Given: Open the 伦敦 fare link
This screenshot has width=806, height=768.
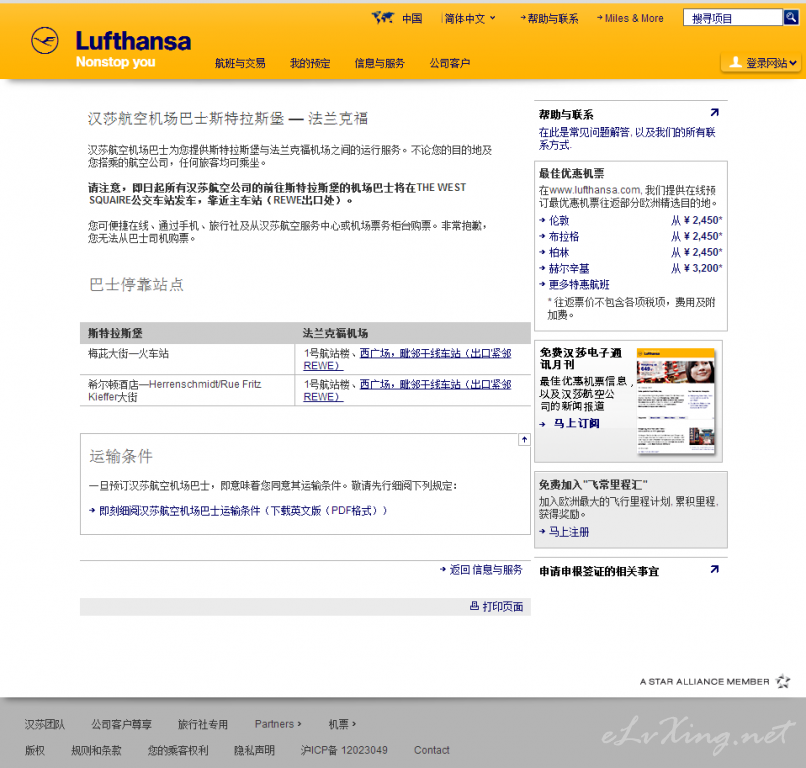Looking at the screenshot, I should (x=559, y=221).
